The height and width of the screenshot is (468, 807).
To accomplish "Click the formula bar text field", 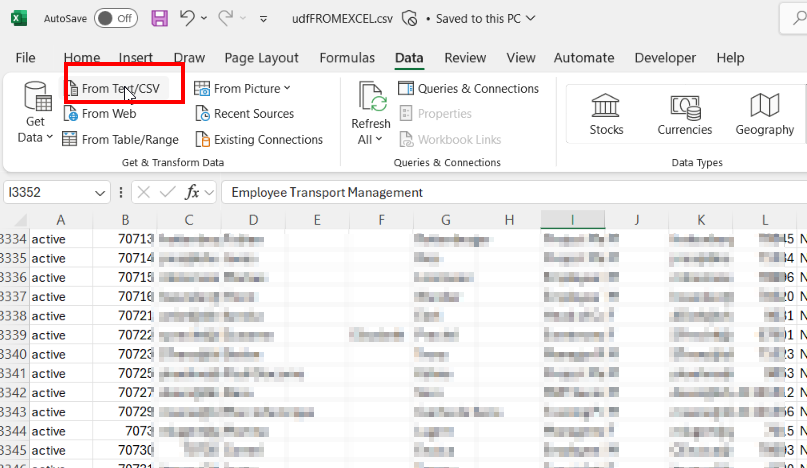I will 500,192.
